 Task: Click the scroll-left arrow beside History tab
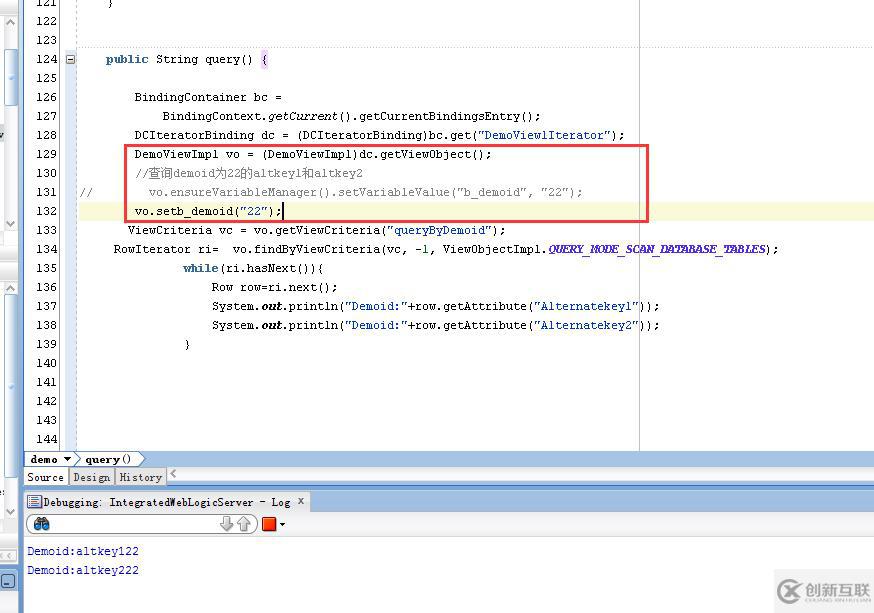(173, 474)
